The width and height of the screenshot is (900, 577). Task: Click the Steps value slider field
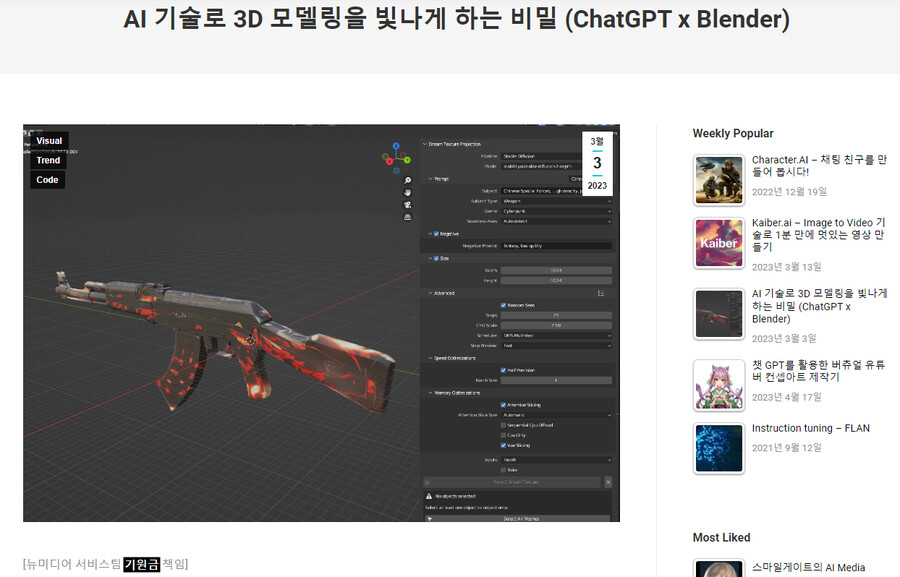point(557,315)
